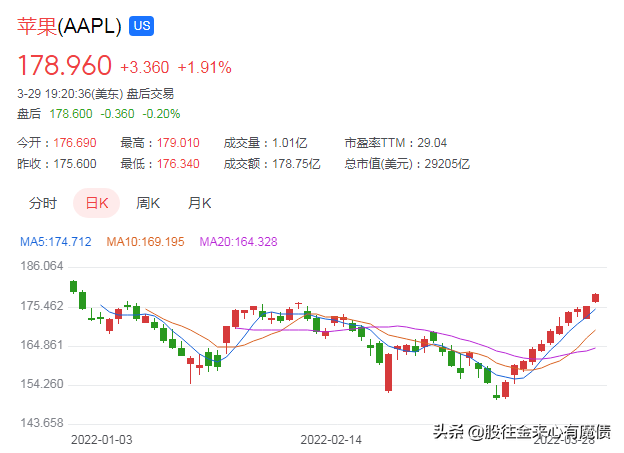The image size is (624, 453).
Task: Click the MA20:164.328 legend label
Action: click(x=238, y=242)
